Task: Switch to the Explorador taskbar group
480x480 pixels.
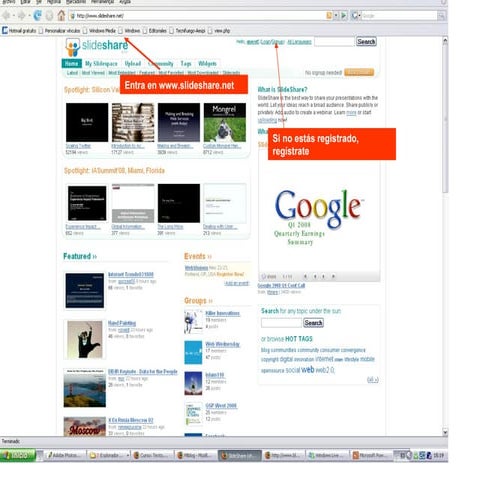Action: pos(109,455)
